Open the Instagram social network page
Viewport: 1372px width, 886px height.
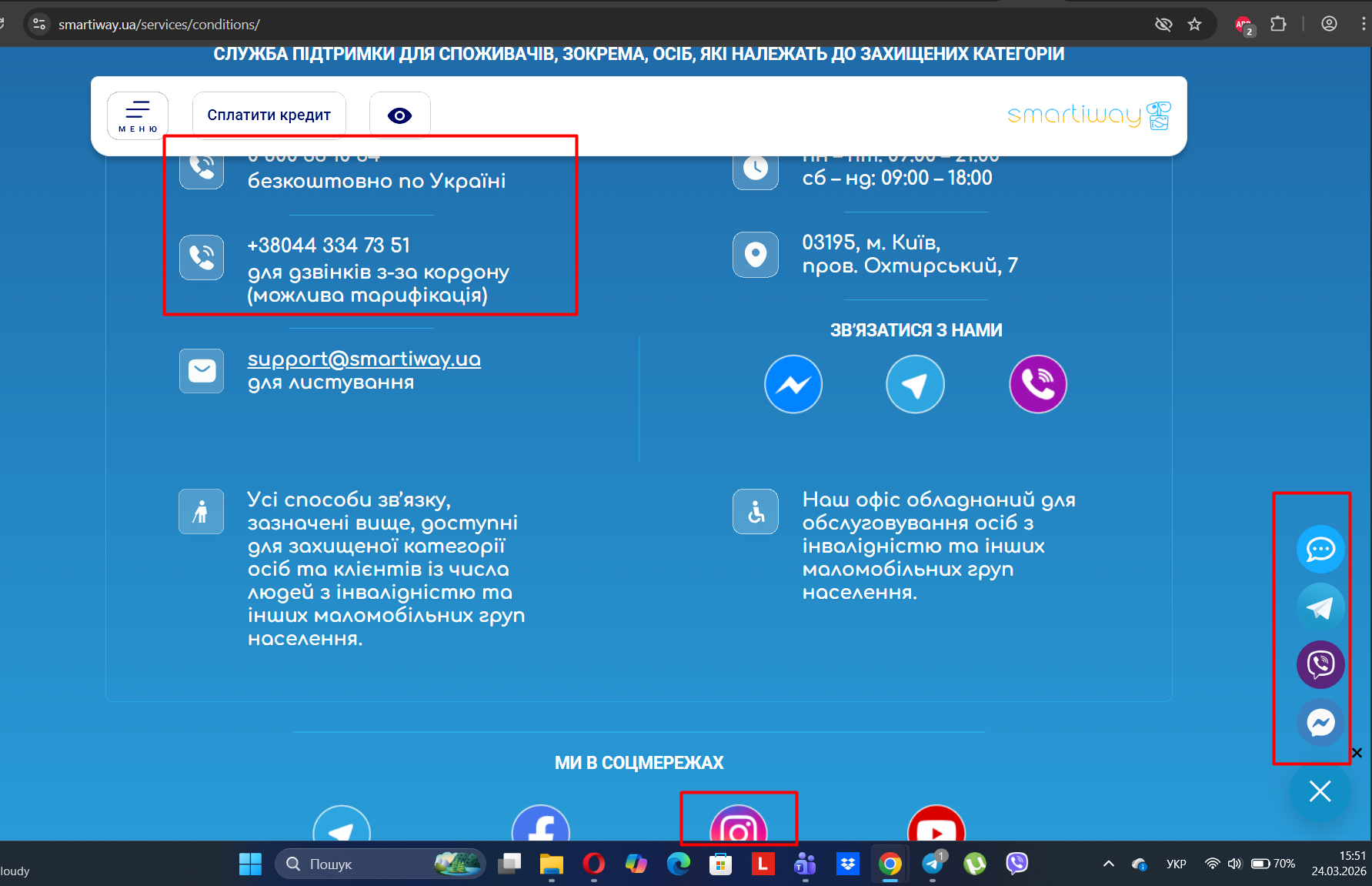click(739, 823)
